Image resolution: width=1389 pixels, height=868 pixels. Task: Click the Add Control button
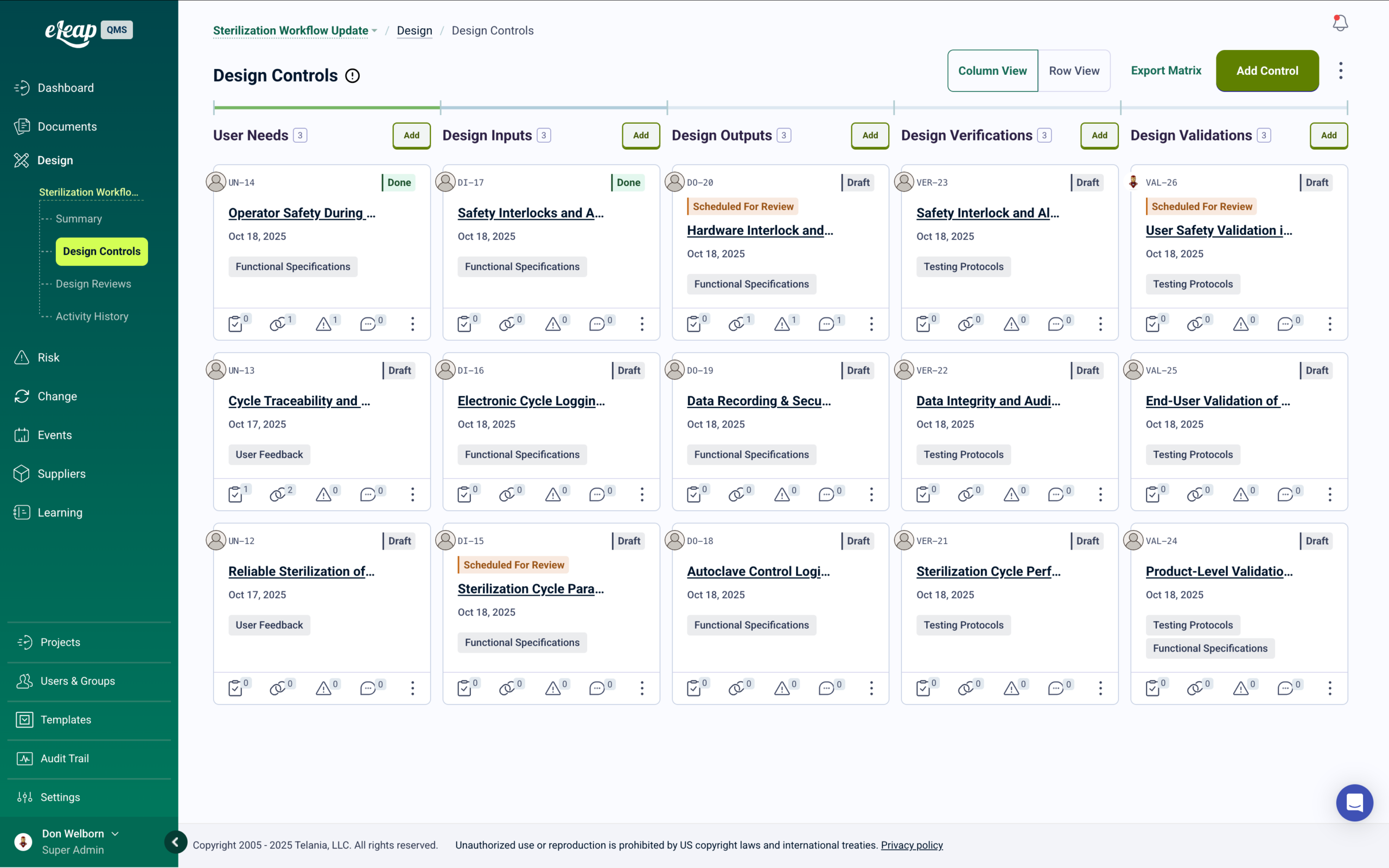pos(1267,71)
